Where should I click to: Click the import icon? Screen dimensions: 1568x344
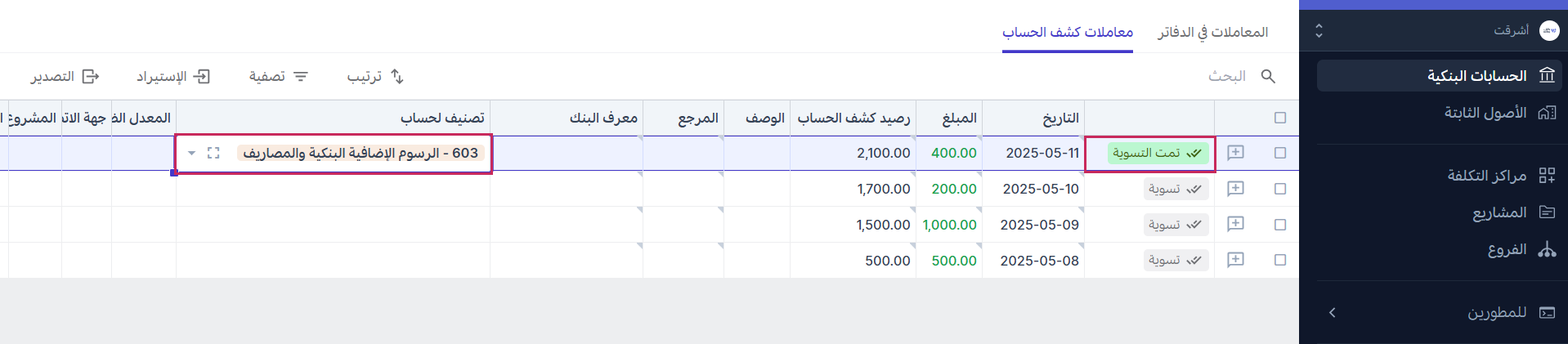pos(201,76)
